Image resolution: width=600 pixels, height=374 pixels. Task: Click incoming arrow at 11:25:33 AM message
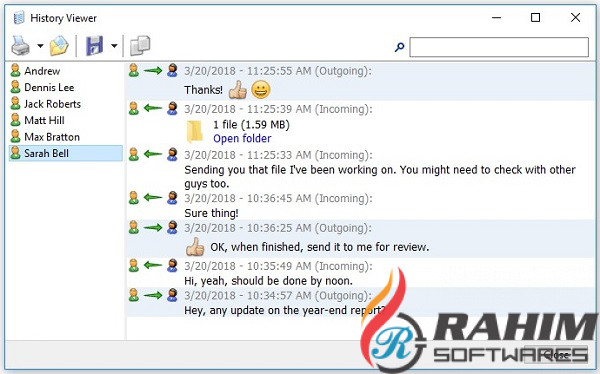point(153,154)
